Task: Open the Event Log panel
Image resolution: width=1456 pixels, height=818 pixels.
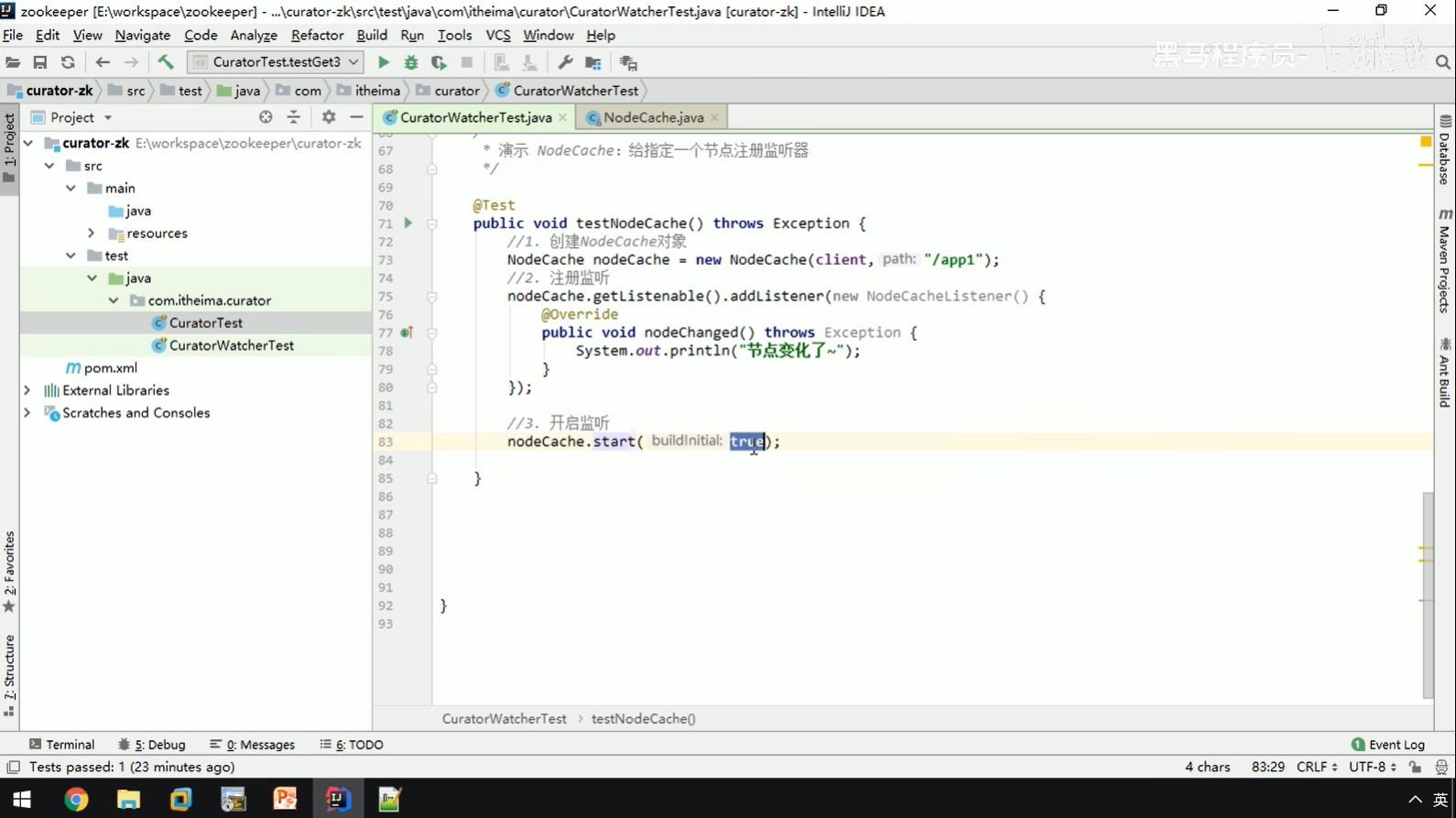Action: tap(1388, 745)
